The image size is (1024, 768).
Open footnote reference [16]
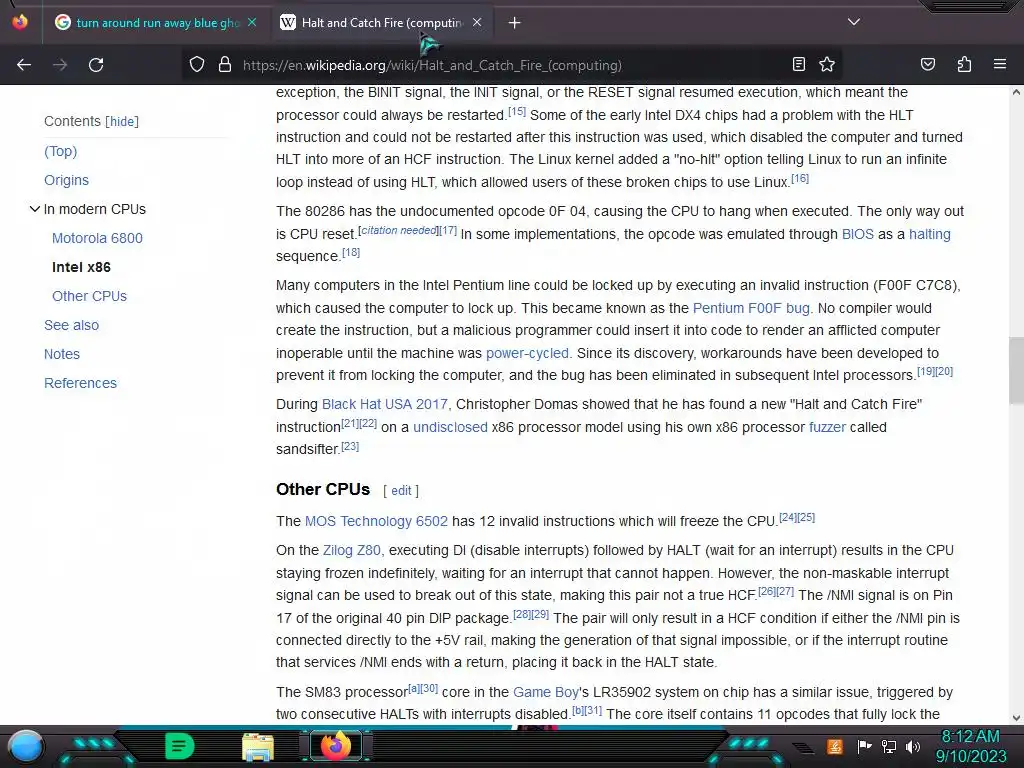(800, 178)
